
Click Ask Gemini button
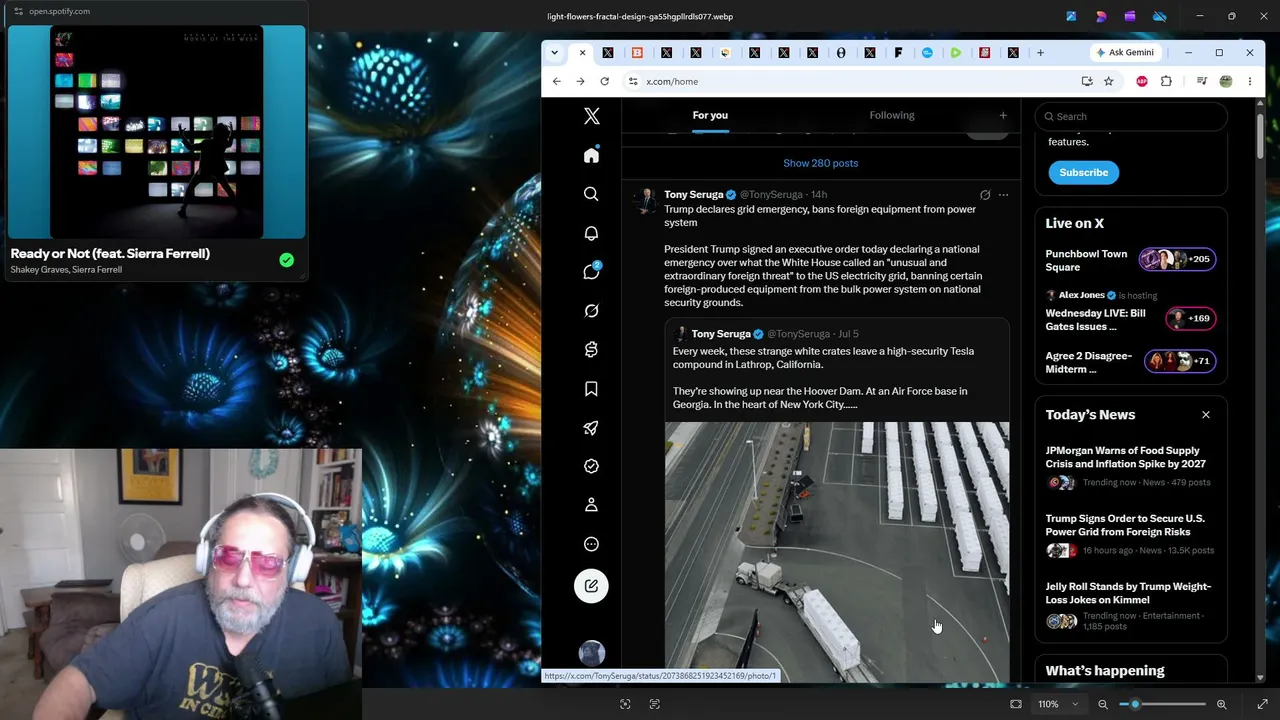point(1126,52)
